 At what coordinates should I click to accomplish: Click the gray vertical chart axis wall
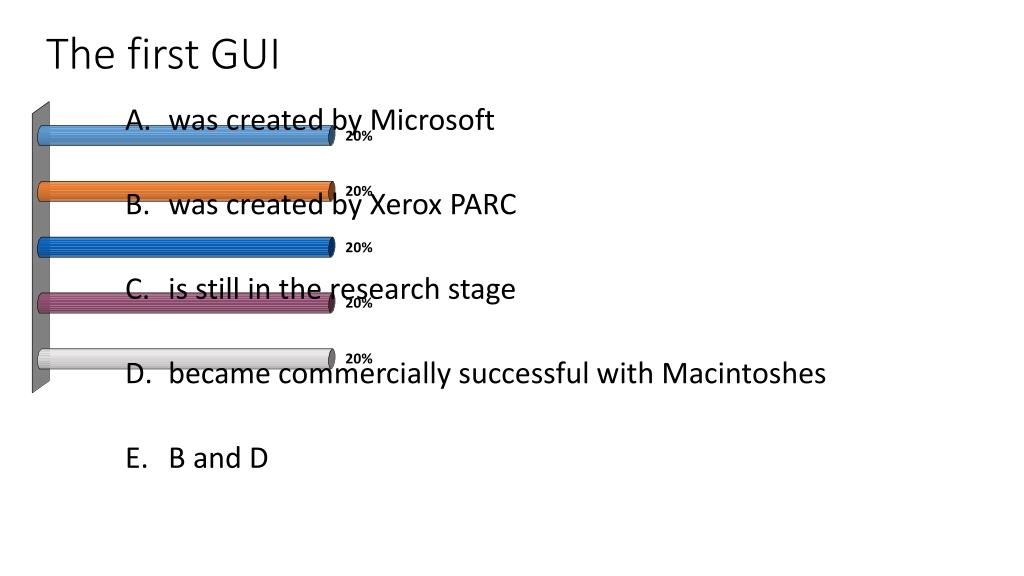coord(40,247)
